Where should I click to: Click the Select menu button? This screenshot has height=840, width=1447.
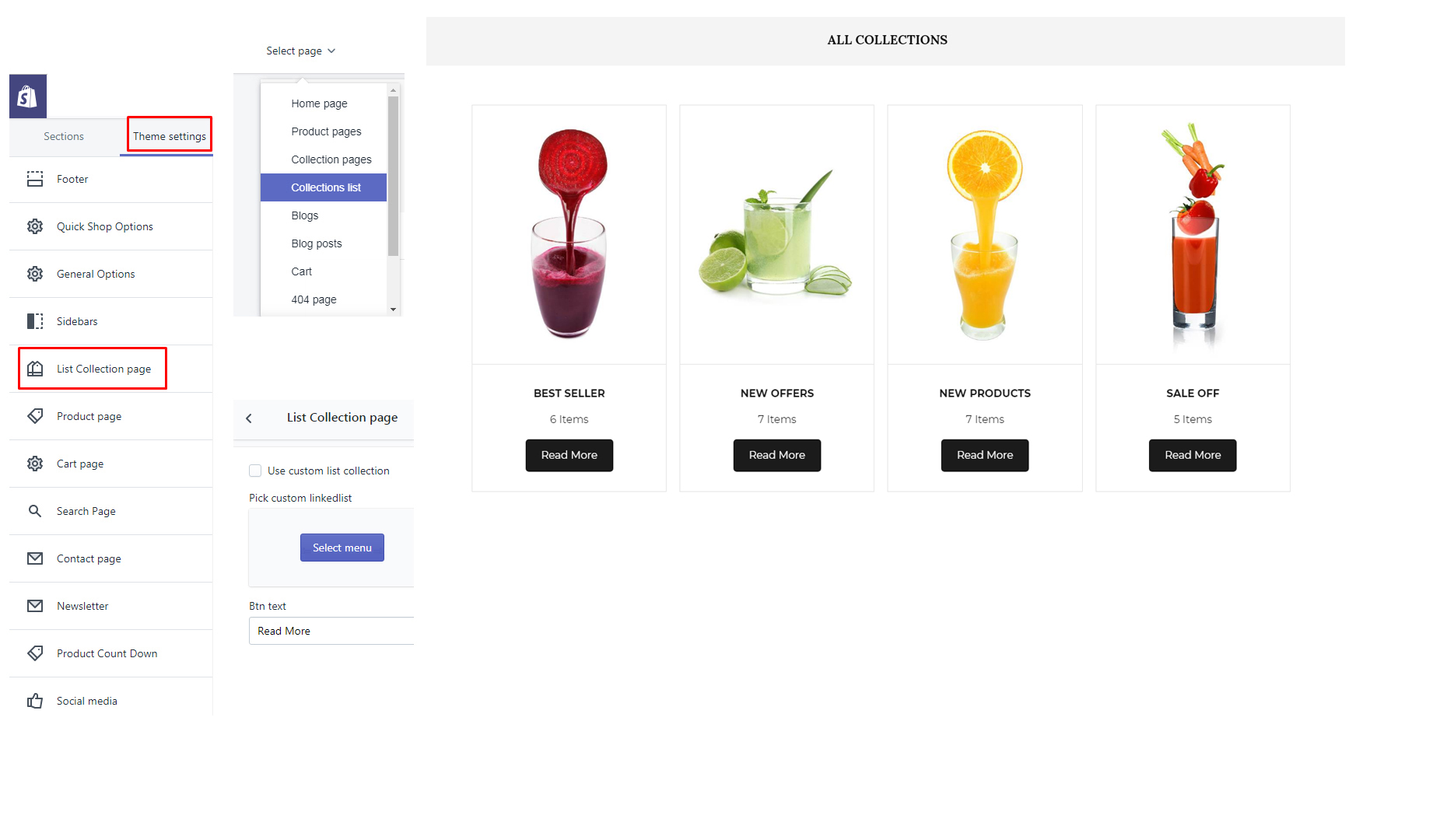click(342, 548)
